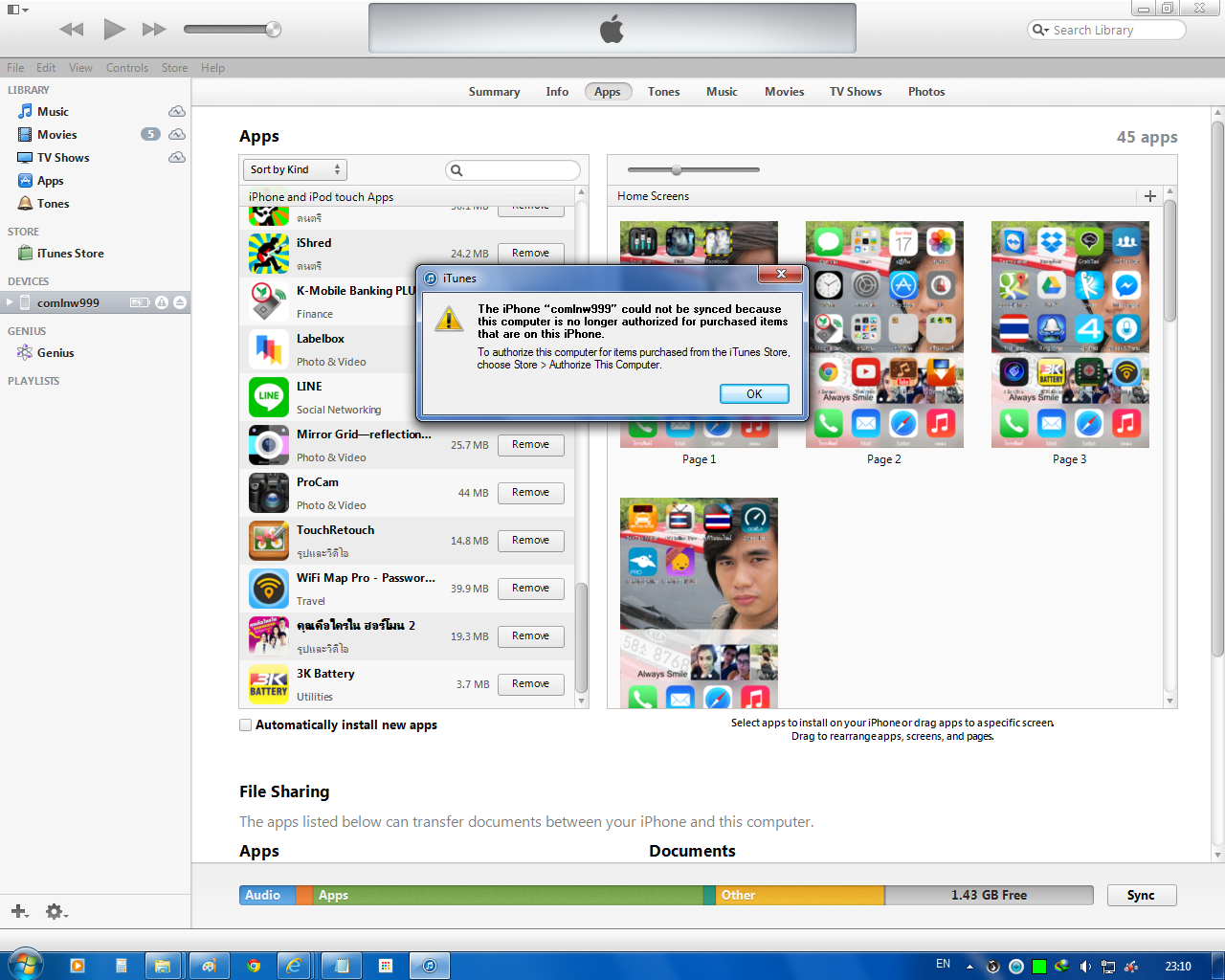This screenshot has height=980, width=1225.
Task: Click the warning alert icon on comlnw999 row
Action: [162, 302]
